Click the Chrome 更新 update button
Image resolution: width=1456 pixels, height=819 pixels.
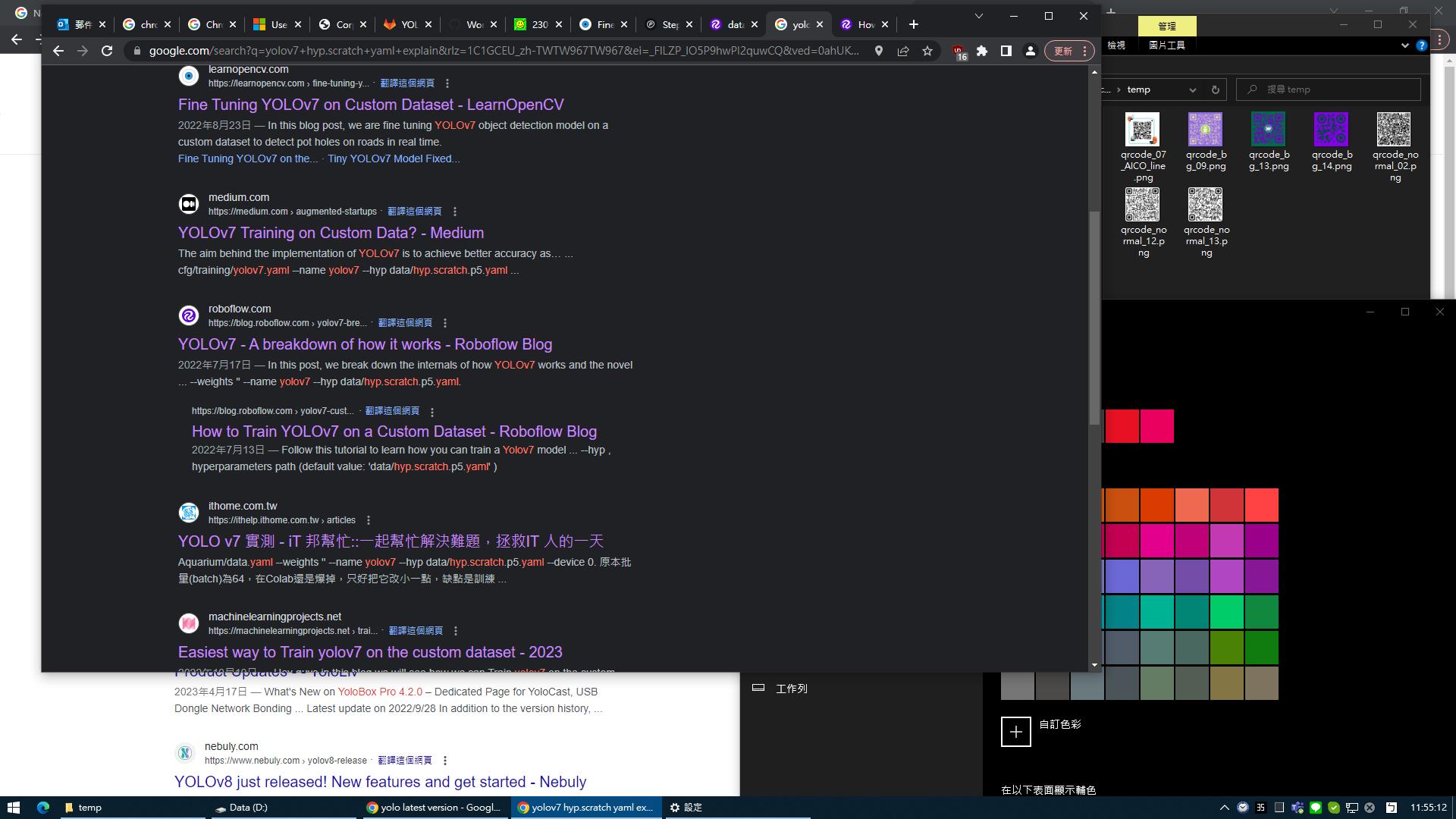[x=1068, y=51]
